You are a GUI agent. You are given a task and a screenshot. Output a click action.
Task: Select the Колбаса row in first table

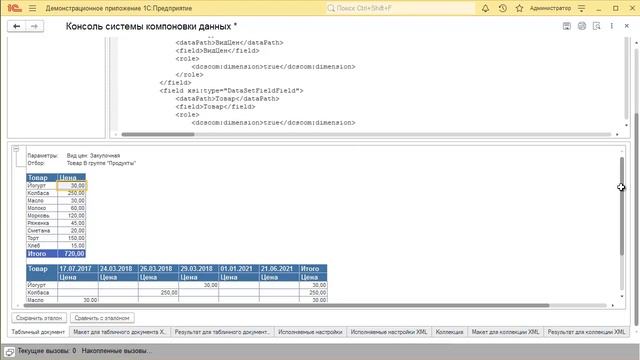56,193
